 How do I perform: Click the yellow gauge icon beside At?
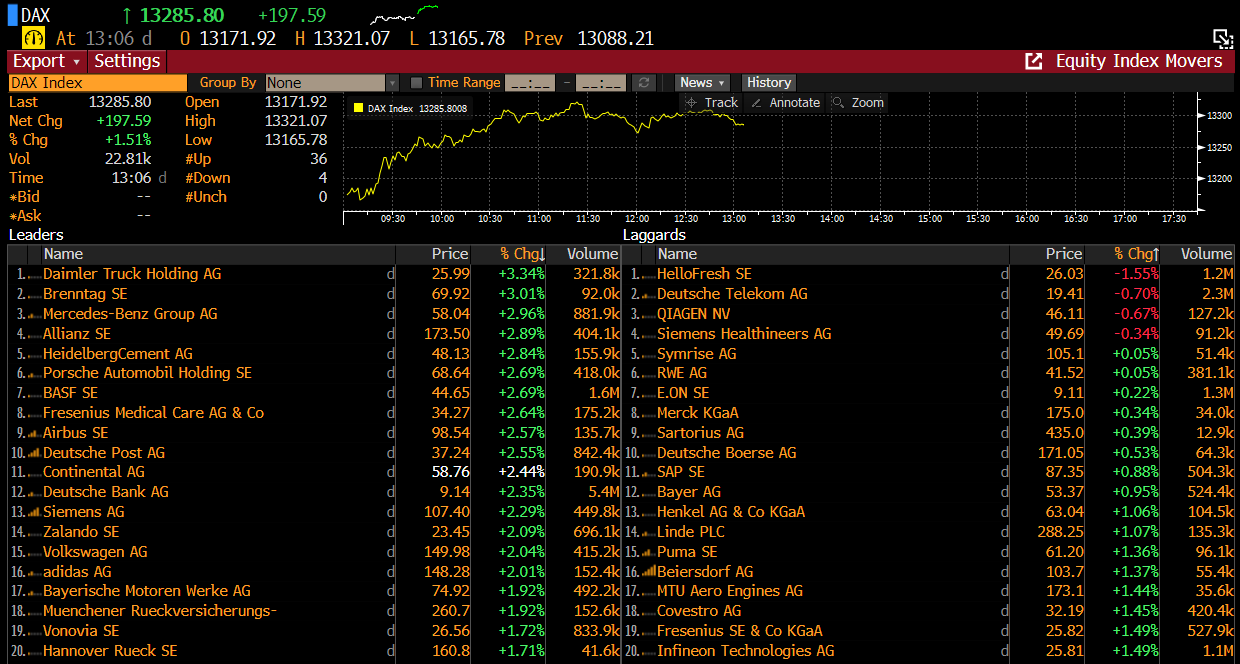[x=34, y=38]
